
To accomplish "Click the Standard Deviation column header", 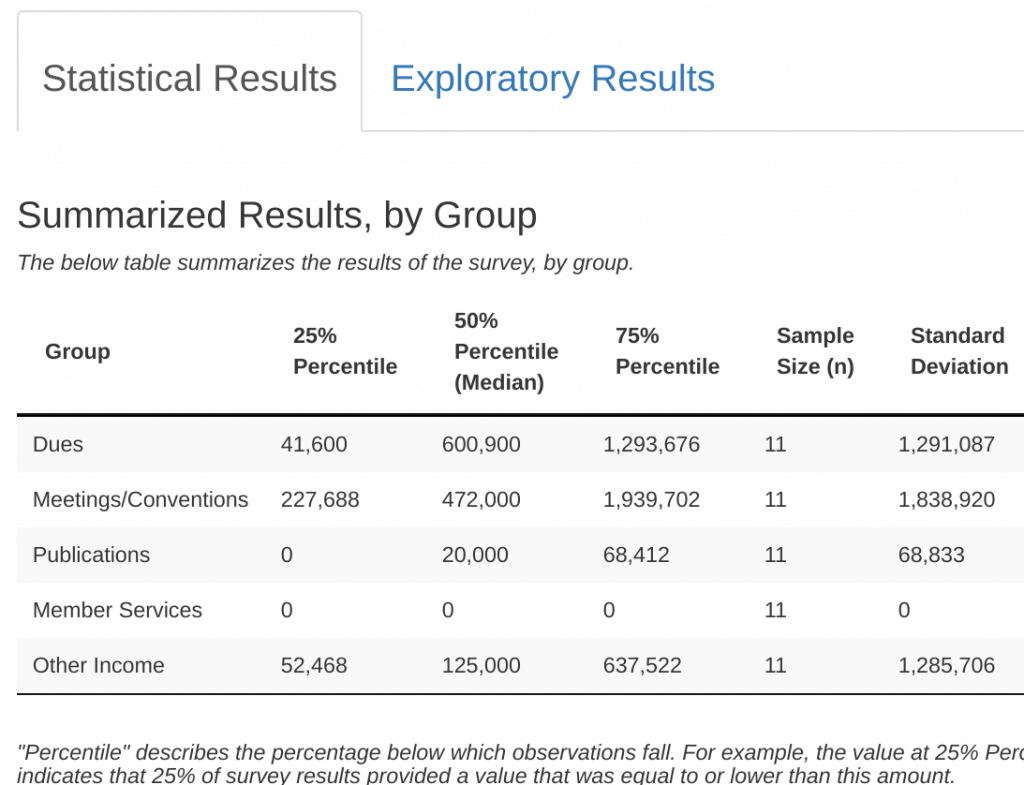I will point(958,351).
